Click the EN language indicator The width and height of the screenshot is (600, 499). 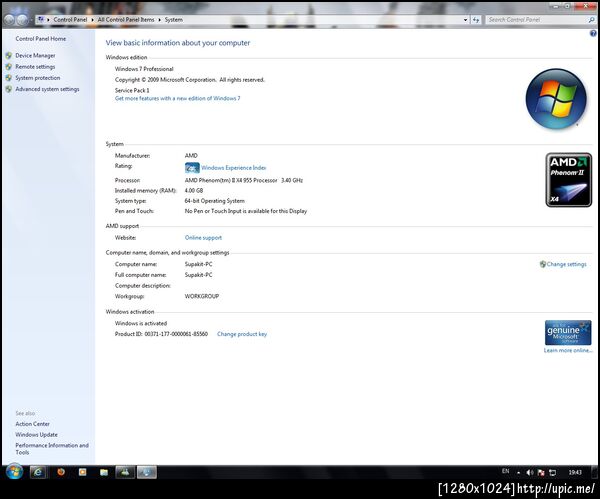coord(505,471)
